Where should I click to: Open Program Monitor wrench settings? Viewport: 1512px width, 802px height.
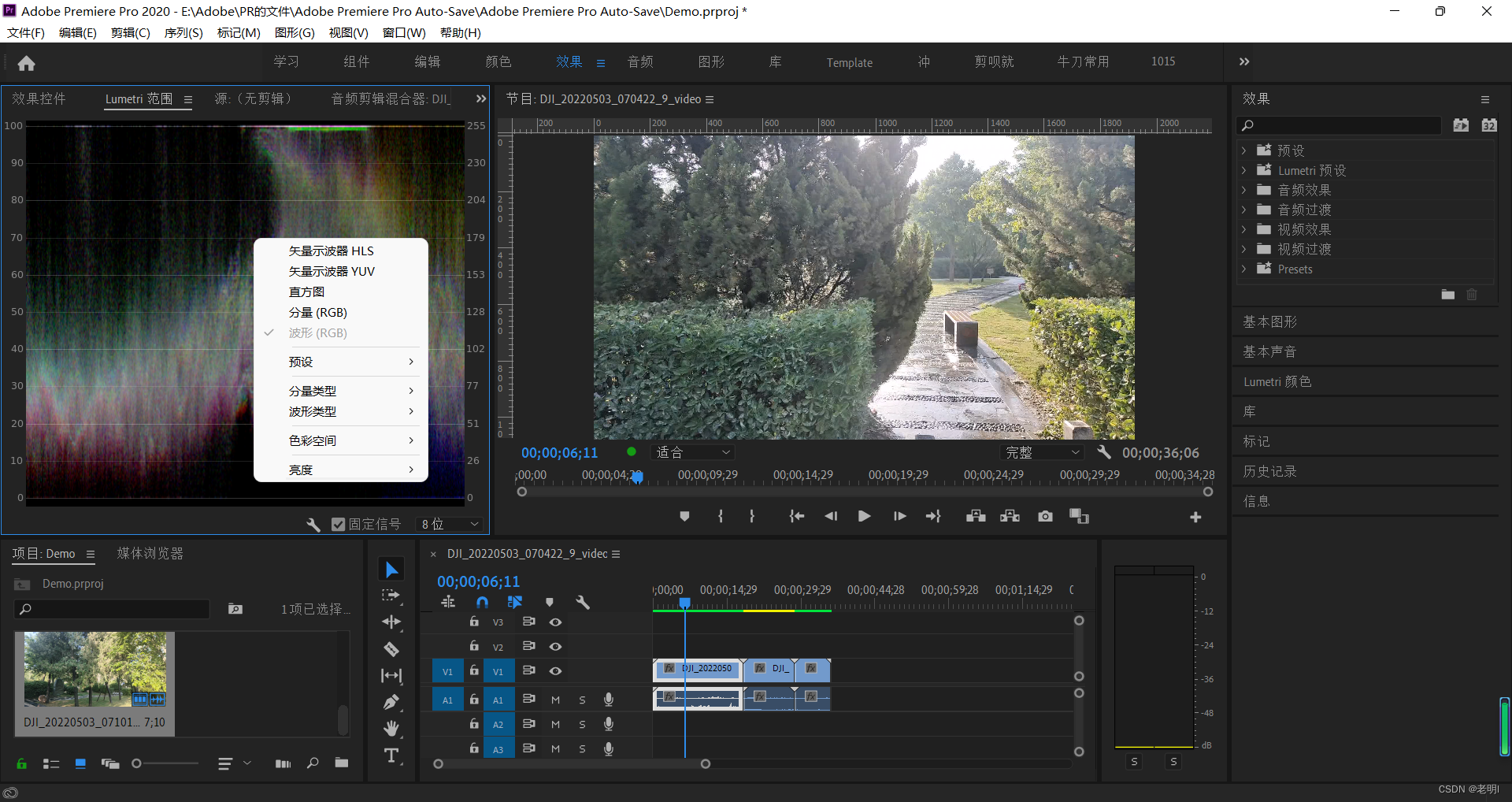point(1104,452)
